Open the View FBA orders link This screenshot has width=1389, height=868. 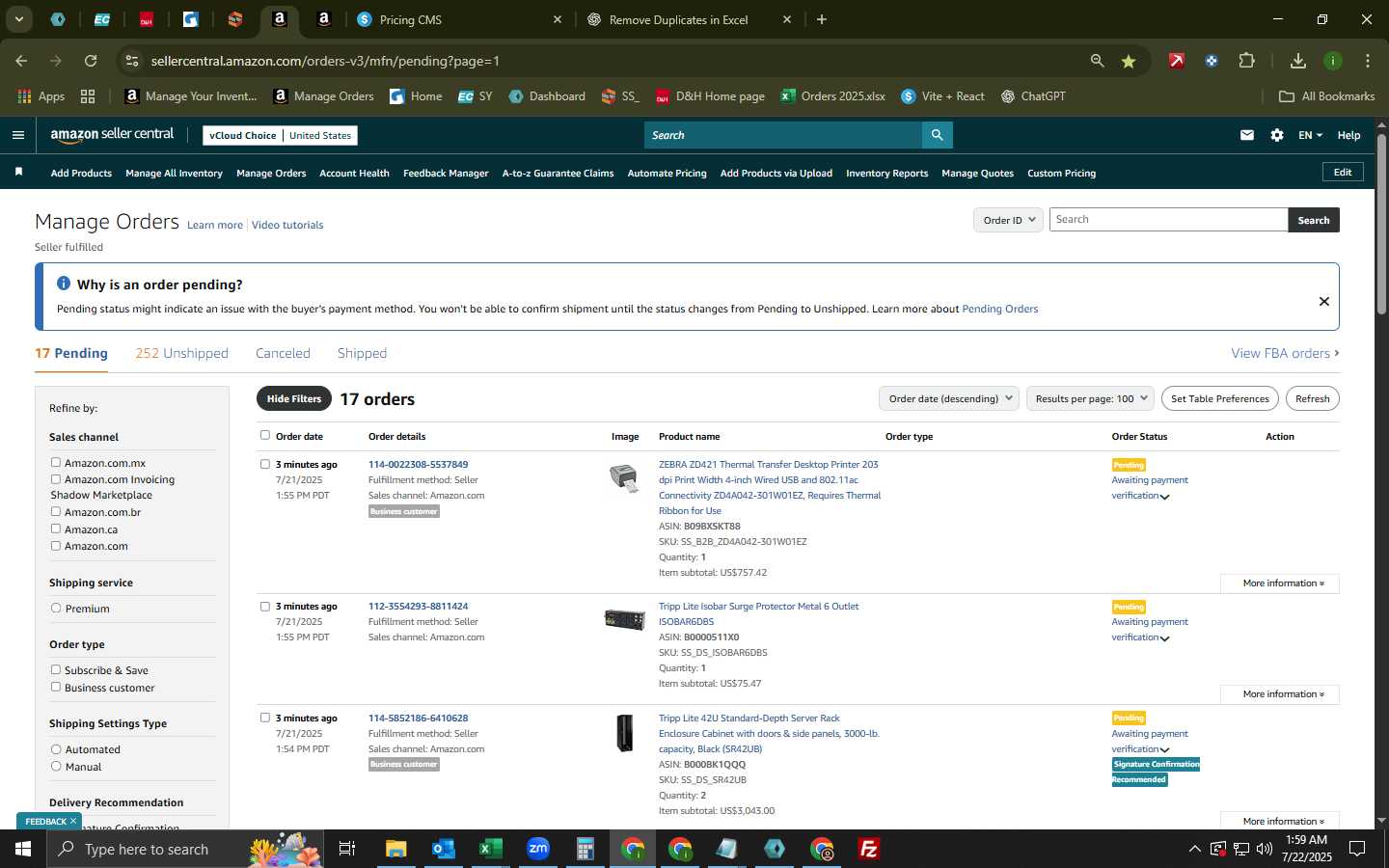1285,353
